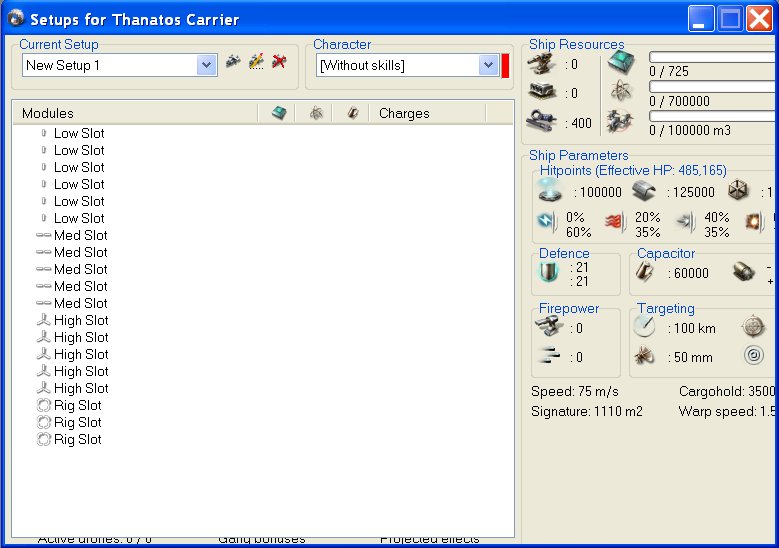The width and height of the screenshot is (779, 548).
Task: Click the Signature: 1110 m2 value
Action: pyautogui.click(x=587, y=411)
